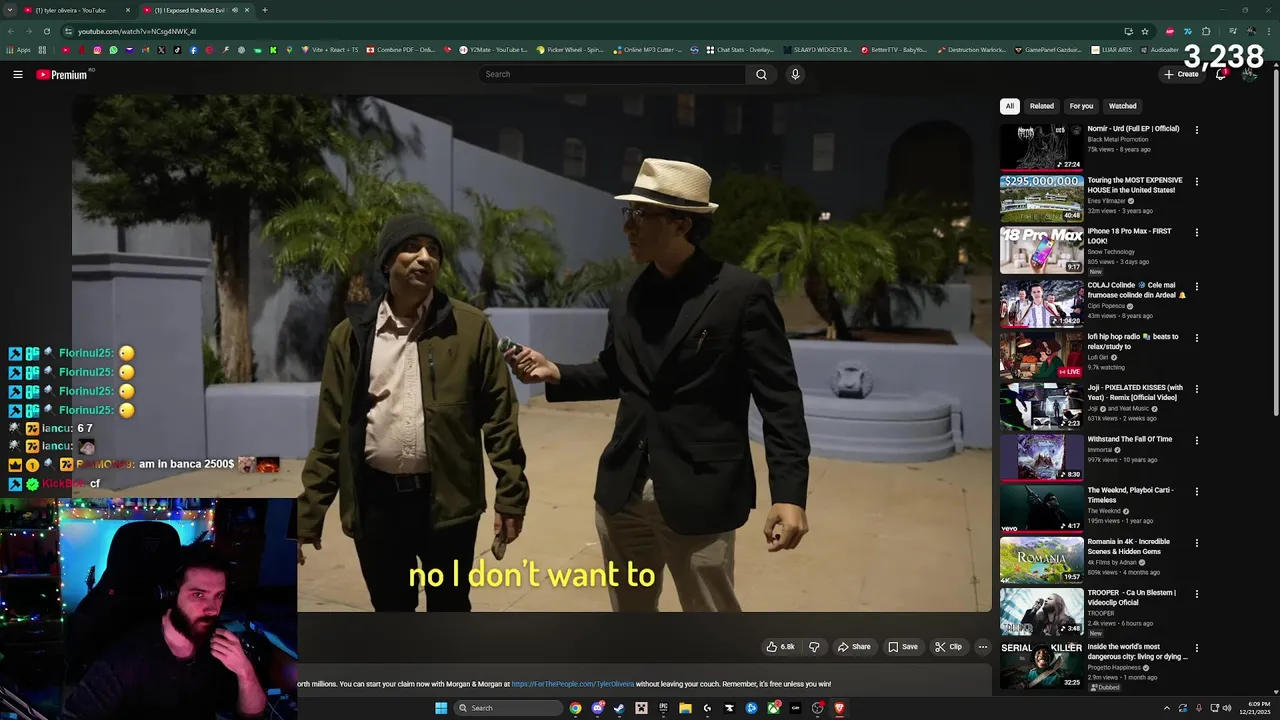
Task: Open lofi hip hop radio live thumbnail
Action: coord(1041,354)
